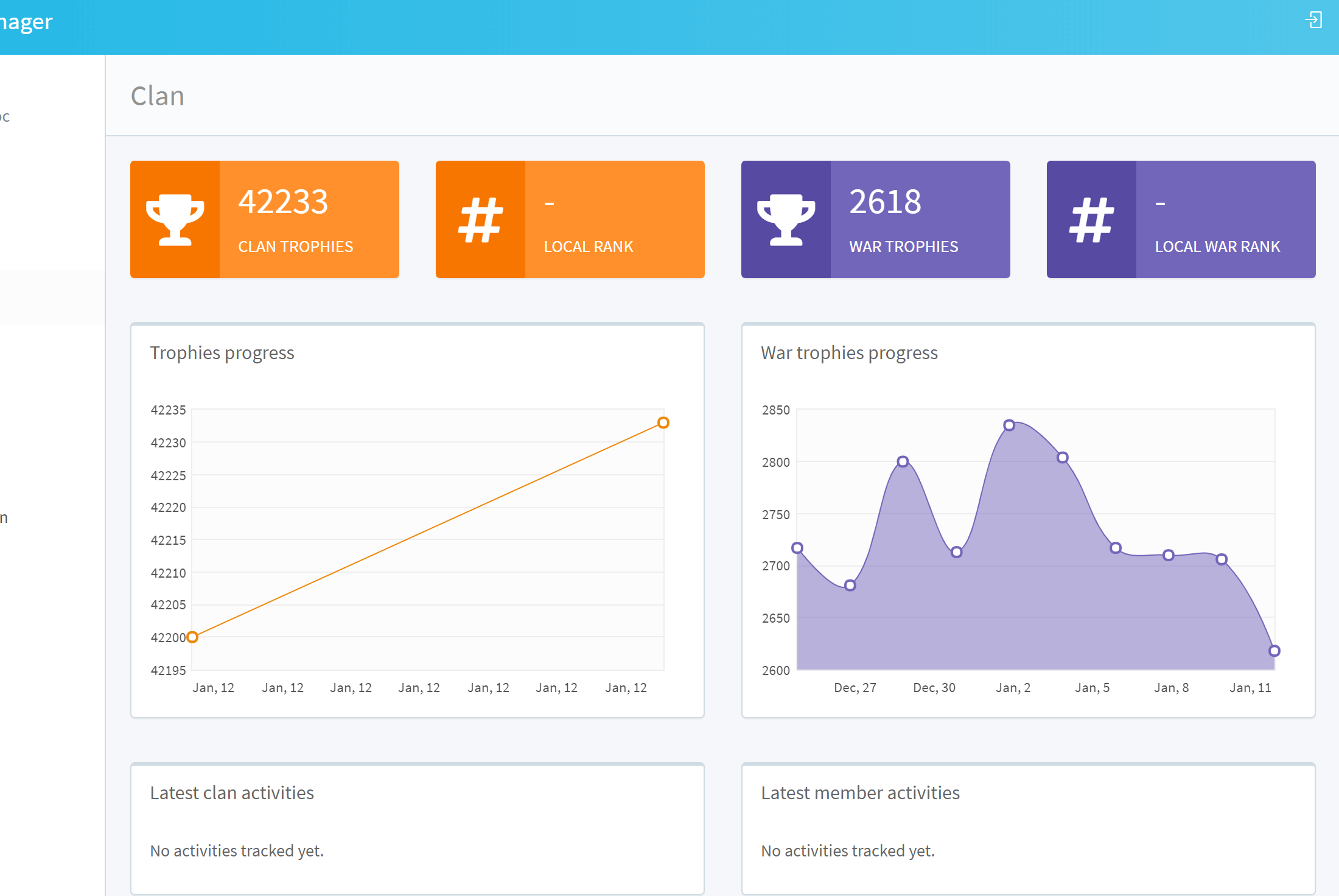
Task: Click the Latest clan activities heading
Action: pos(232,793)
